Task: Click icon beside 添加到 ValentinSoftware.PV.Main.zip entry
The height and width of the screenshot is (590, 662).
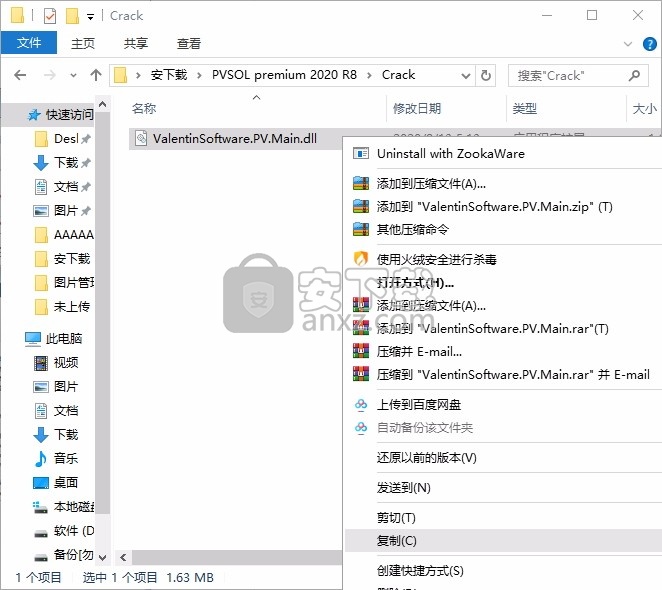Action: (x=361, y=207)
